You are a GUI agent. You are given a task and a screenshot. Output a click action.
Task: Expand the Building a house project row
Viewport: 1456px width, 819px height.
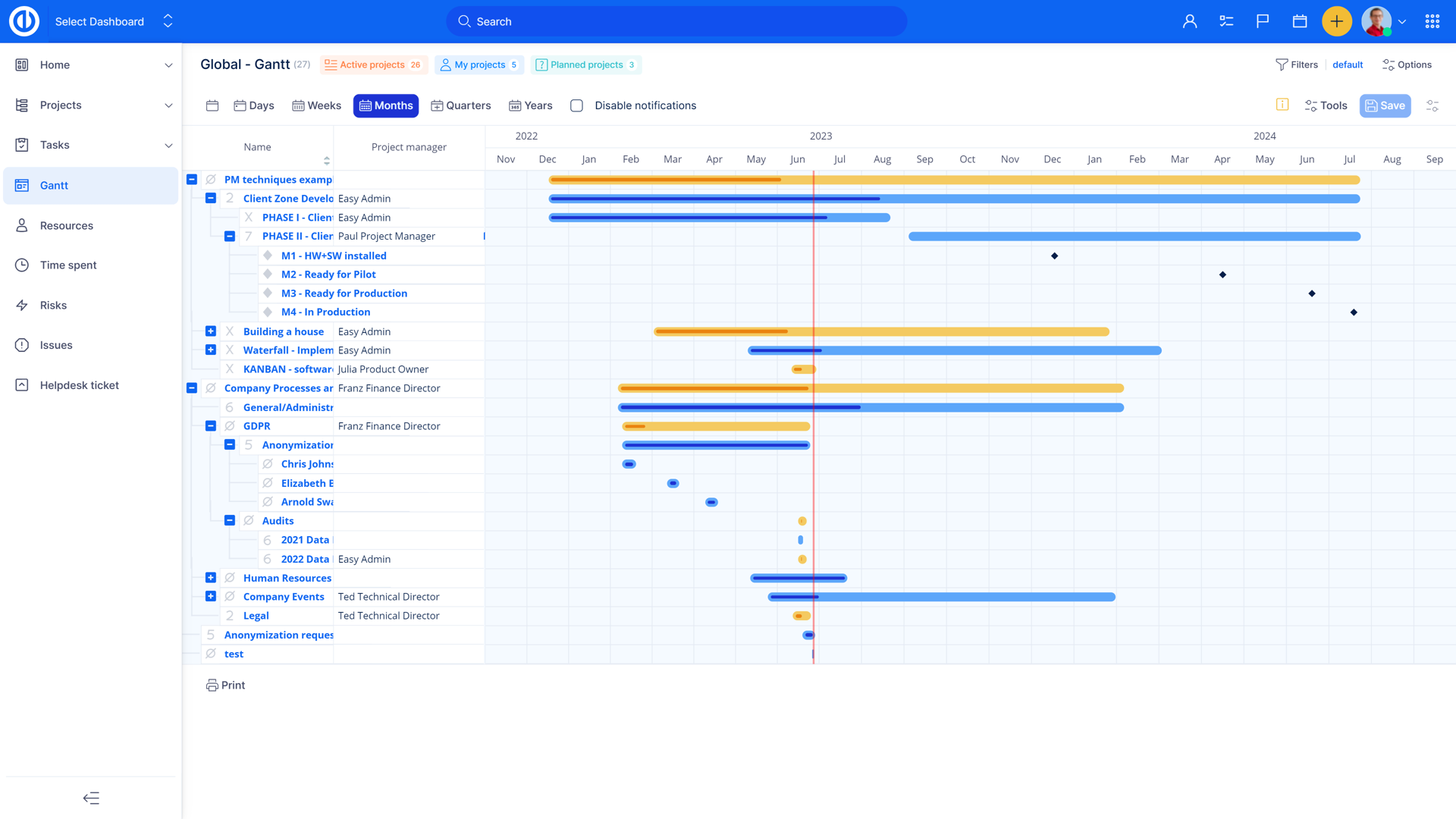tap(210, 331)
